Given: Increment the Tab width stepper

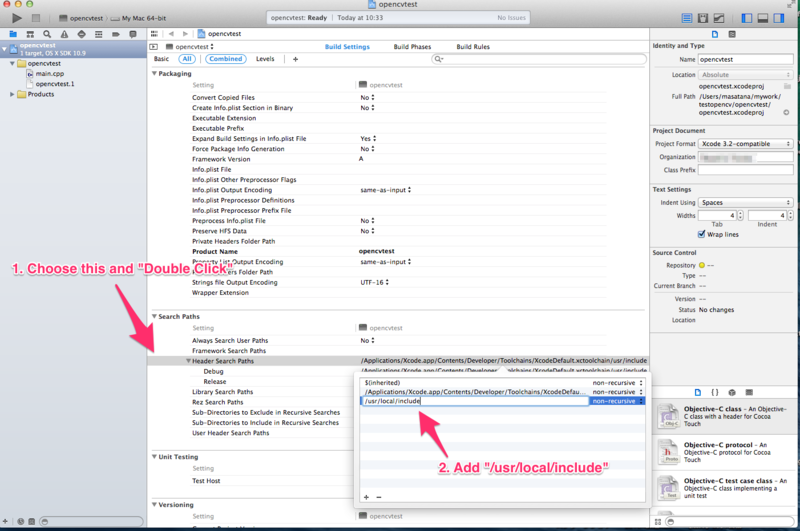Looking at the screenshot, I should [740, 213].
